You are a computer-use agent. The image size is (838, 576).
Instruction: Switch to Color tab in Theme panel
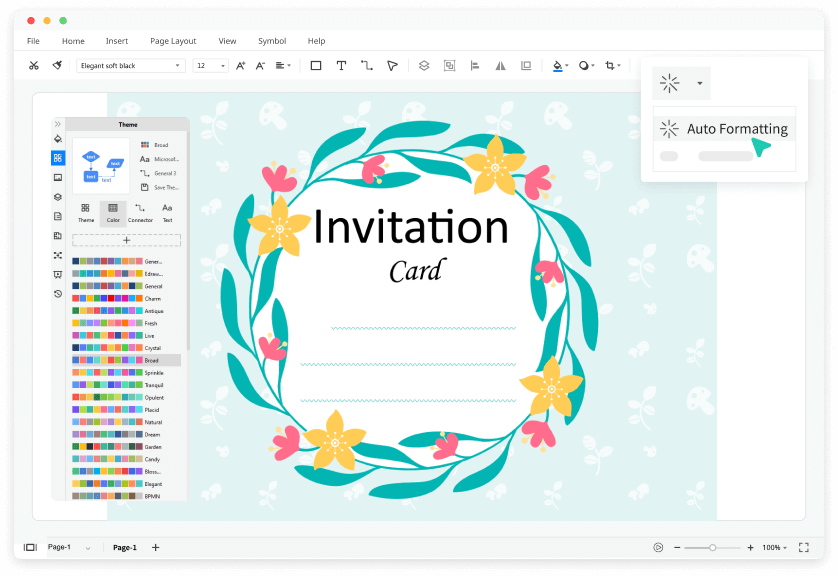point(113,213)
